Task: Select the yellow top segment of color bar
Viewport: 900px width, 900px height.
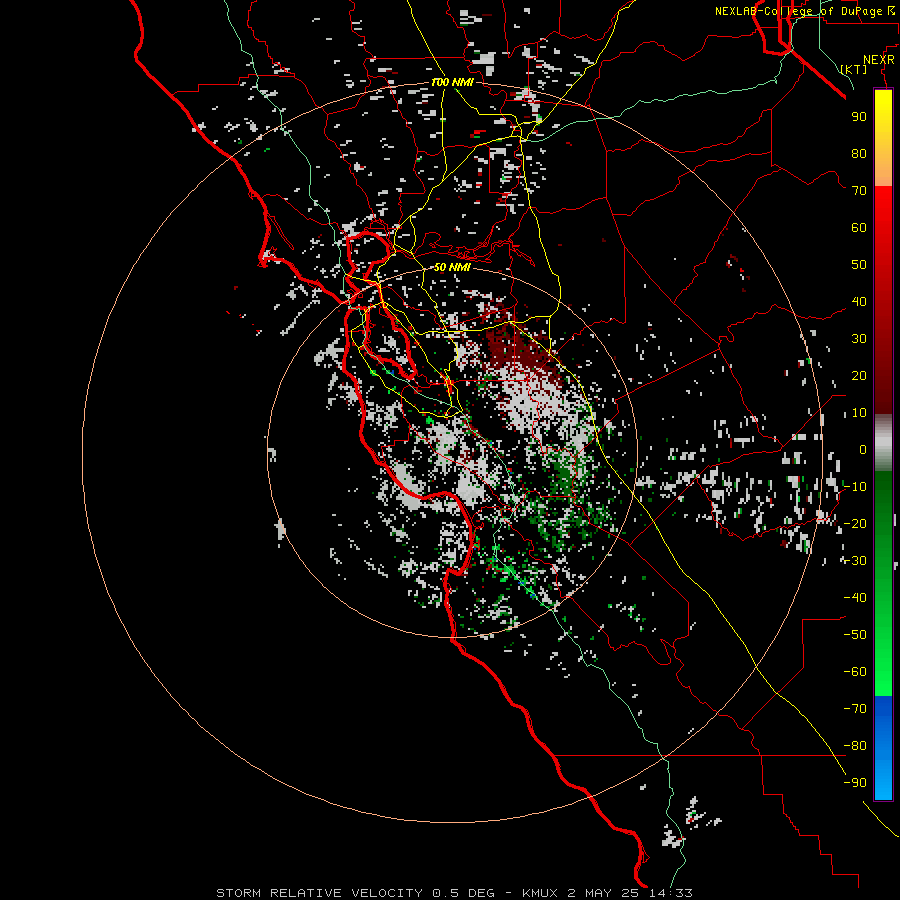Action: click(x=883, y=138)
